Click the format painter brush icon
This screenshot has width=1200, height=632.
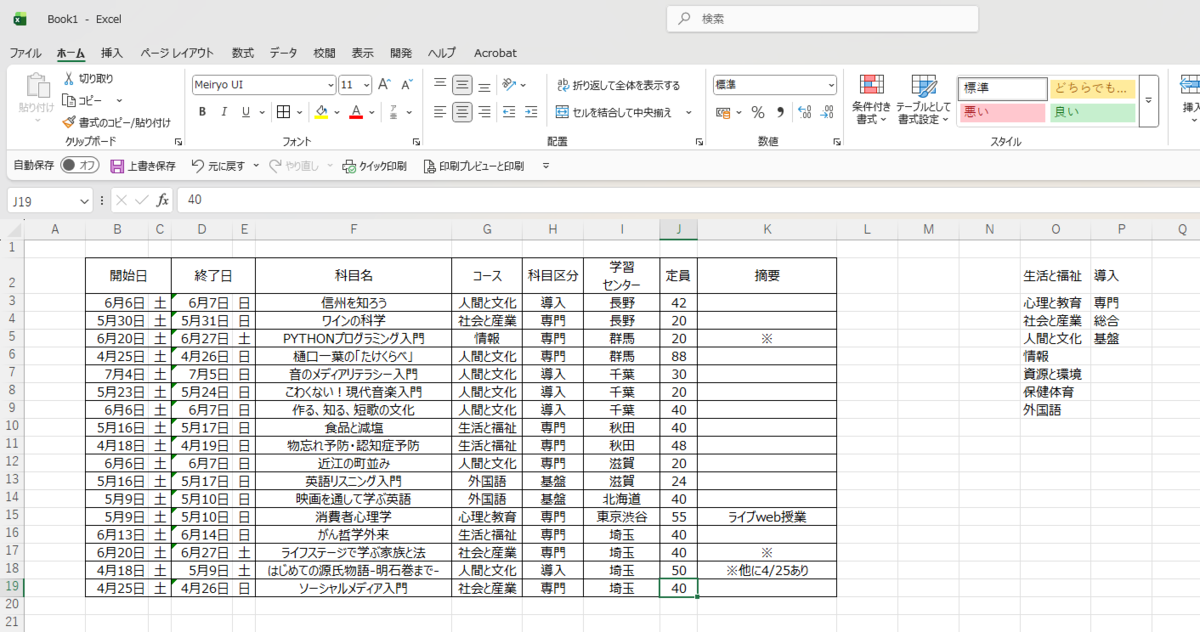coord(69,122)
